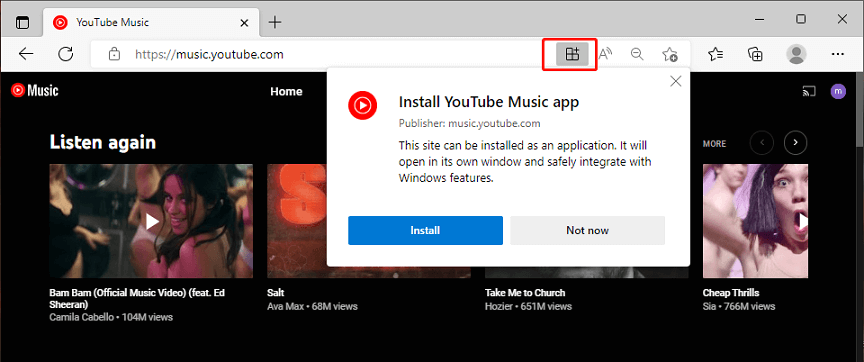Image resolution: width=864 pixels, height=362 pixels.
Task: Open the purple account avatar in YouTube Music
Action: 838,91
